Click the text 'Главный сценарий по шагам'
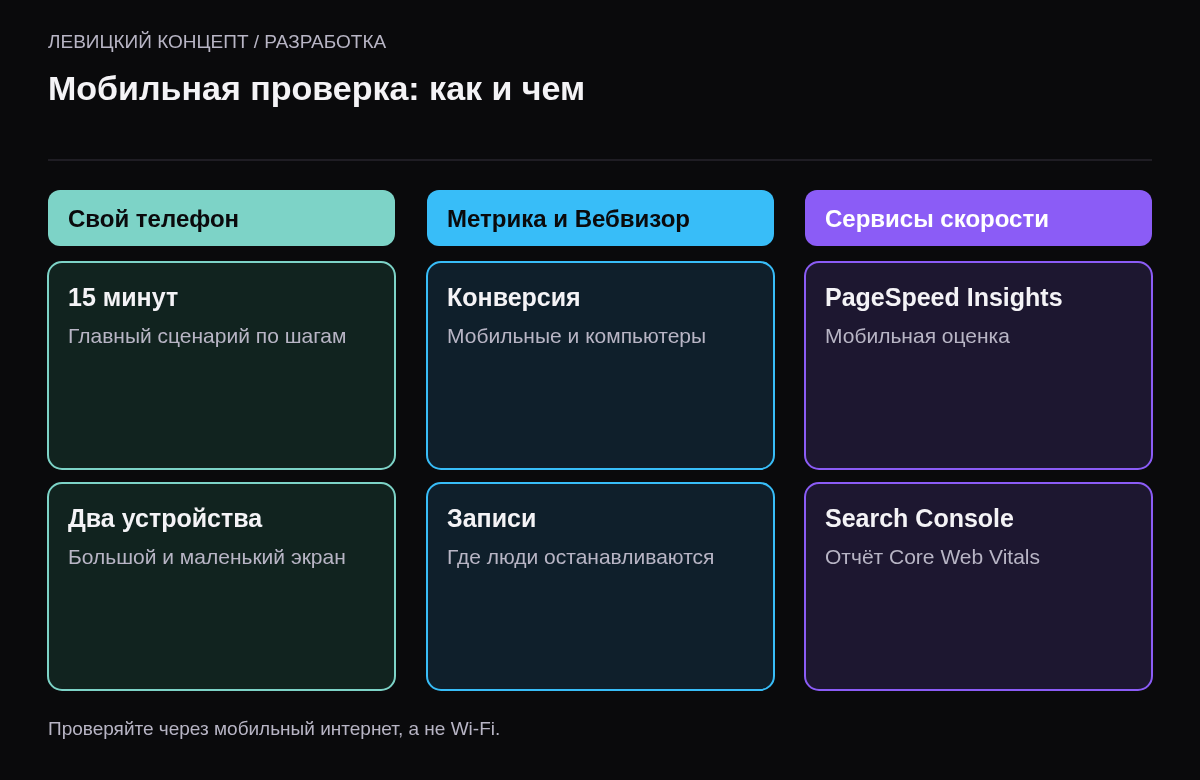Viewport: 1200px width, 780px height. click(207, 336)
